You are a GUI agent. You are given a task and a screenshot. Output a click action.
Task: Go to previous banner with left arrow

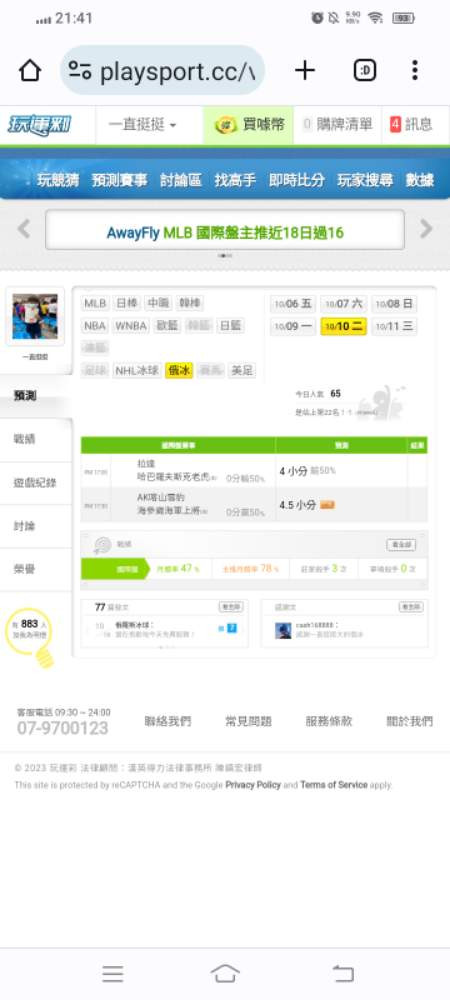[24, 228]
